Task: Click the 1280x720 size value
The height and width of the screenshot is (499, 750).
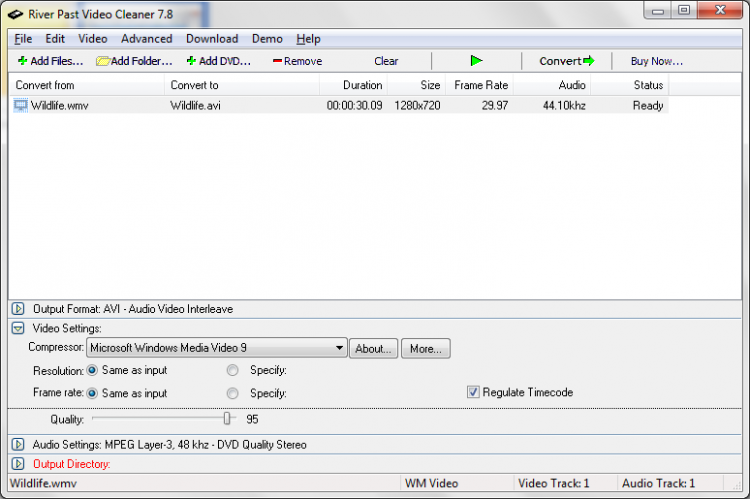Action: pos(417,105)
